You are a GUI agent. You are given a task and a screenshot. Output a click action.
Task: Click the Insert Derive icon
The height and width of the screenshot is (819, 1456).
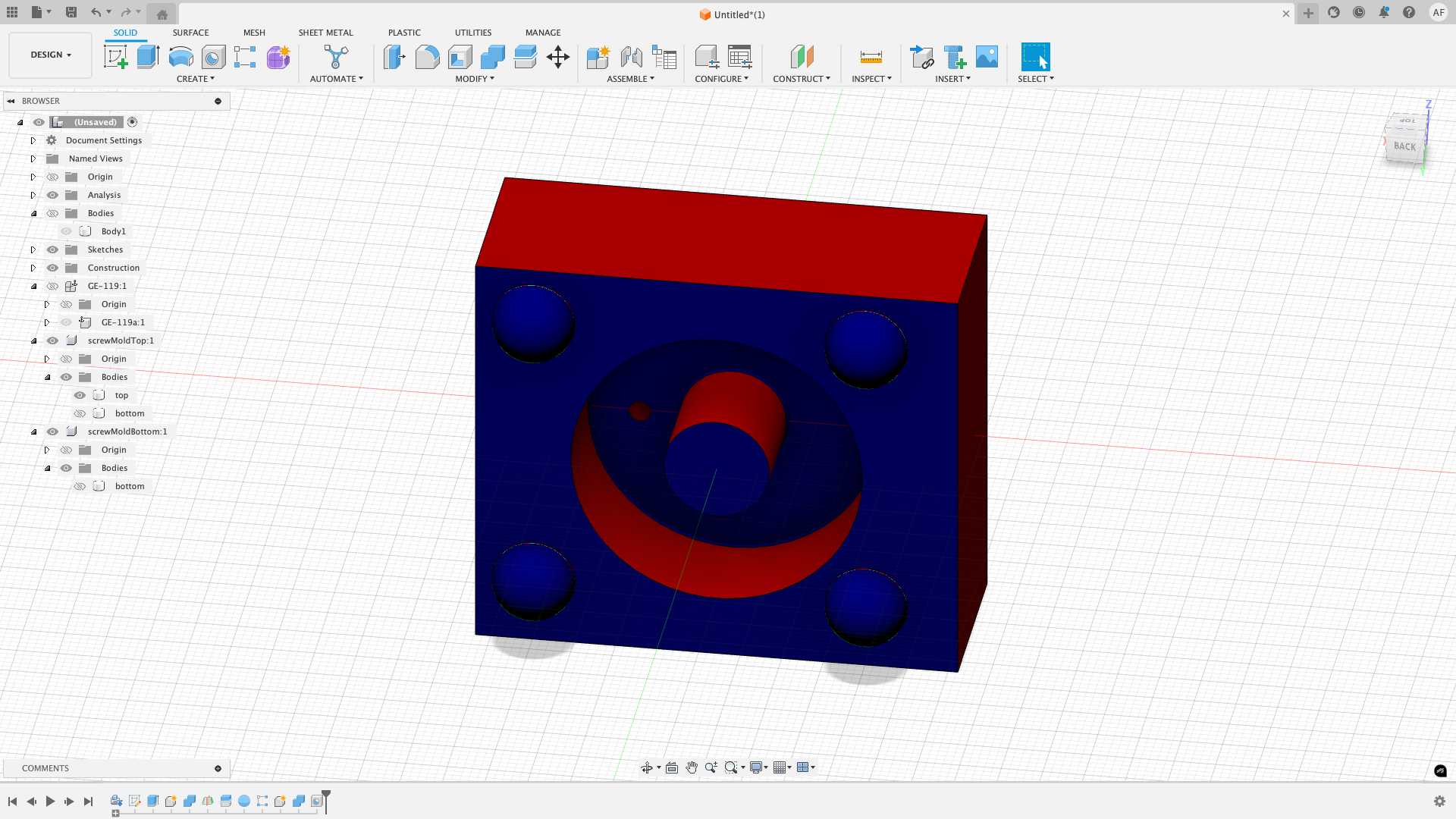point(921,57)
